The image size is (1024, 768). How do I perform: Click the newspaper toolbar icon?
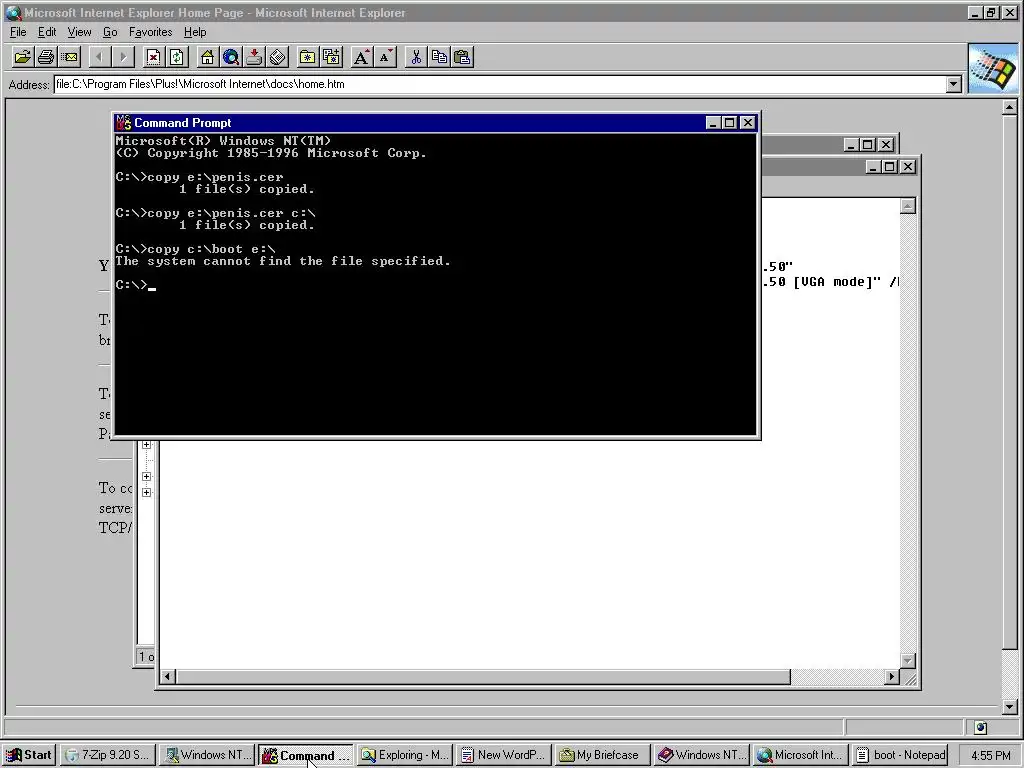(x=278, y=57)
